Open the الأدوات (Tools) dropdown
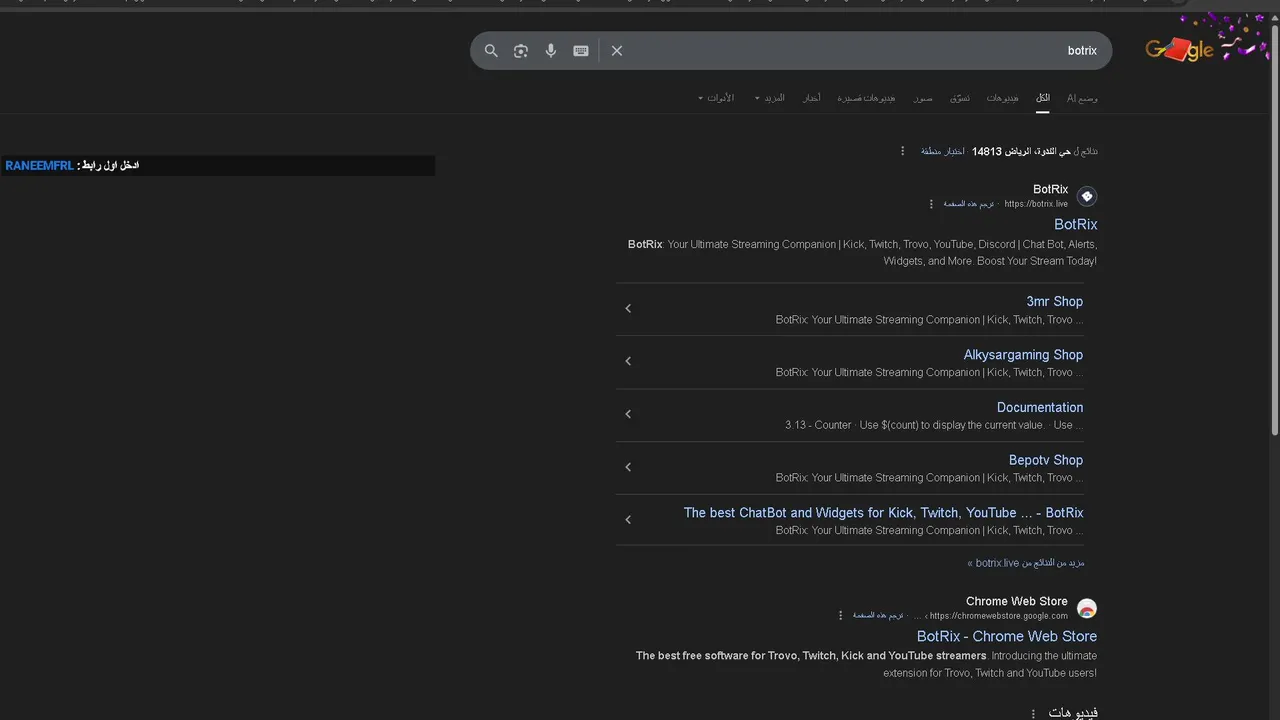Viewport: 1280px width, 720px height. coord(716,98)
